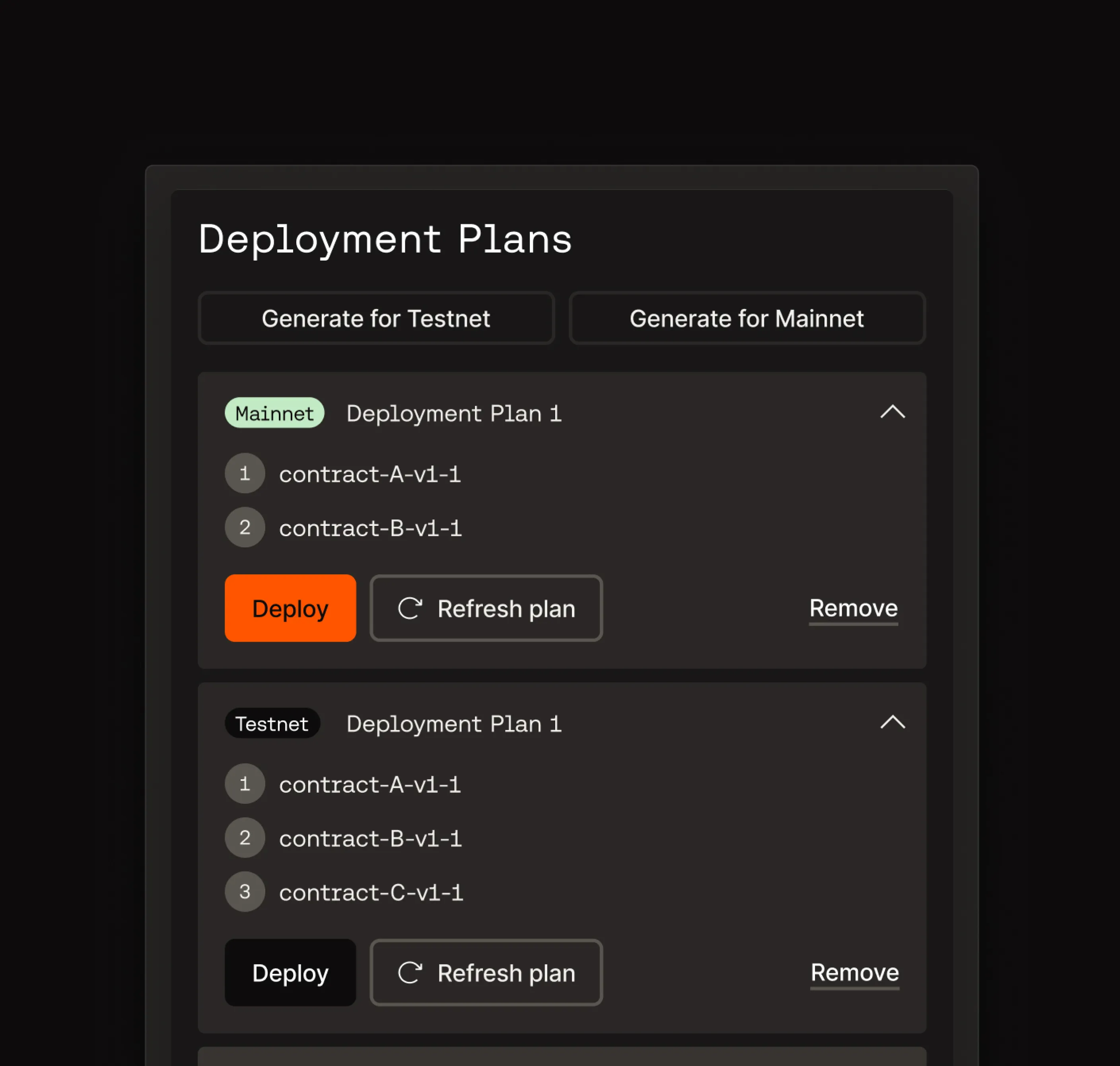Click refresh icon in Testnet plan
This screenshot has height=1066, width=1120.
pyautogui.click(x=410, y=972)
